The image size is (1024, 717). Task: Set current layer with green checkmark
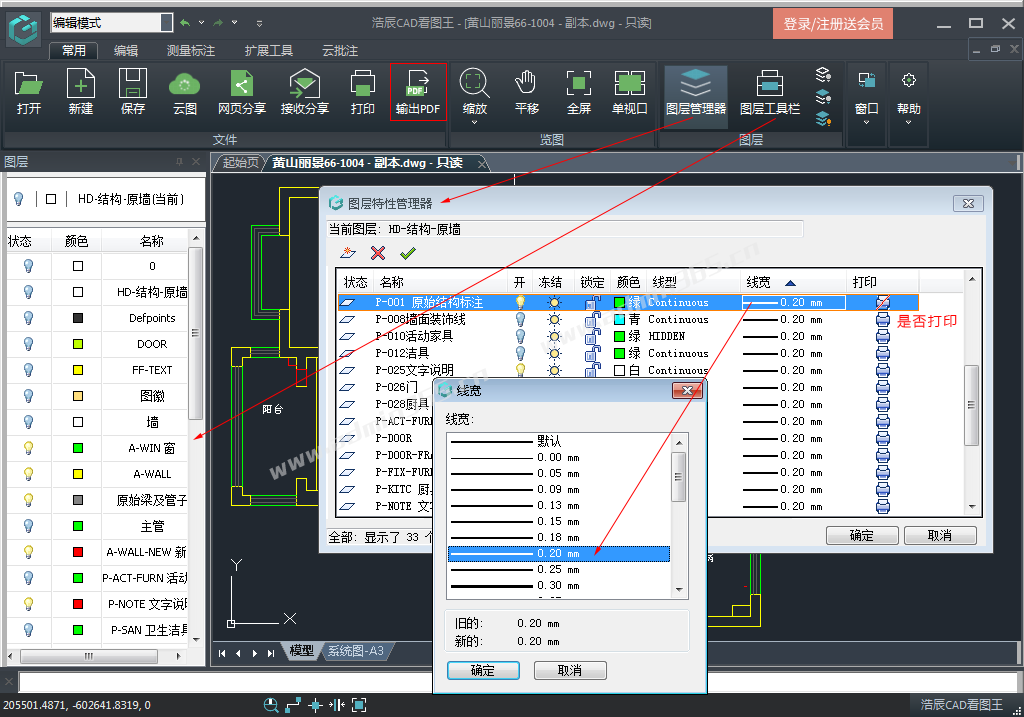pyautogui.click(x=408, y=253)
